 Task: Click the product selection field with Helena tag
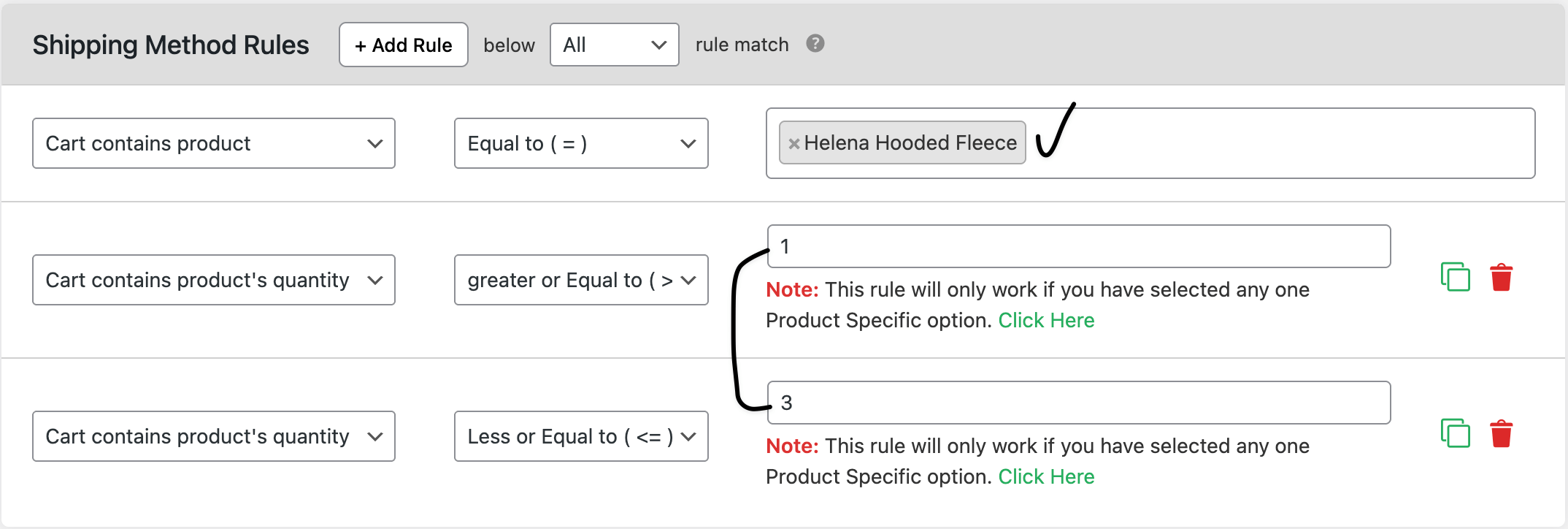pyautogui.click(x=1150, y=143)
